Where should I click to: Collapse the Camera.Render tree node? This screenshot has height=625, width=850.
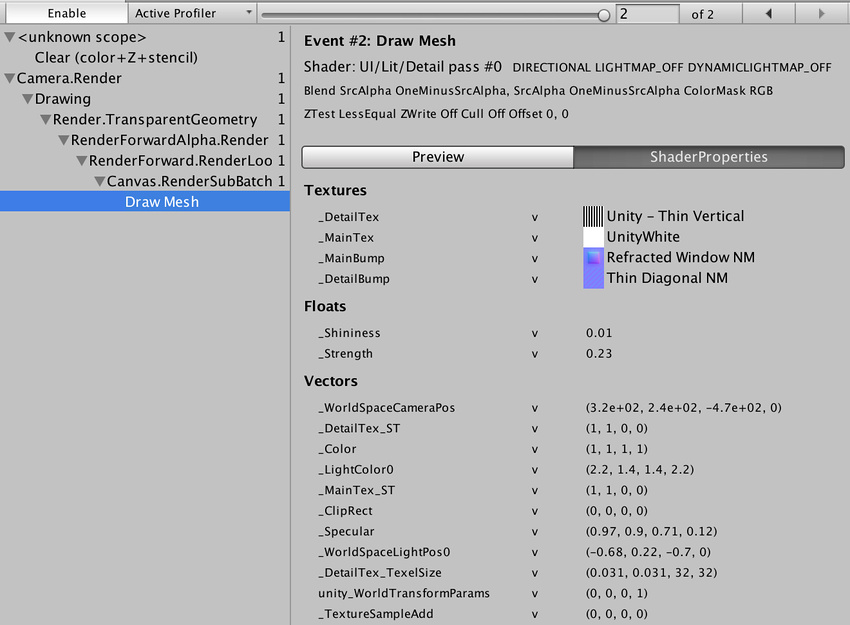click(8, 78)
